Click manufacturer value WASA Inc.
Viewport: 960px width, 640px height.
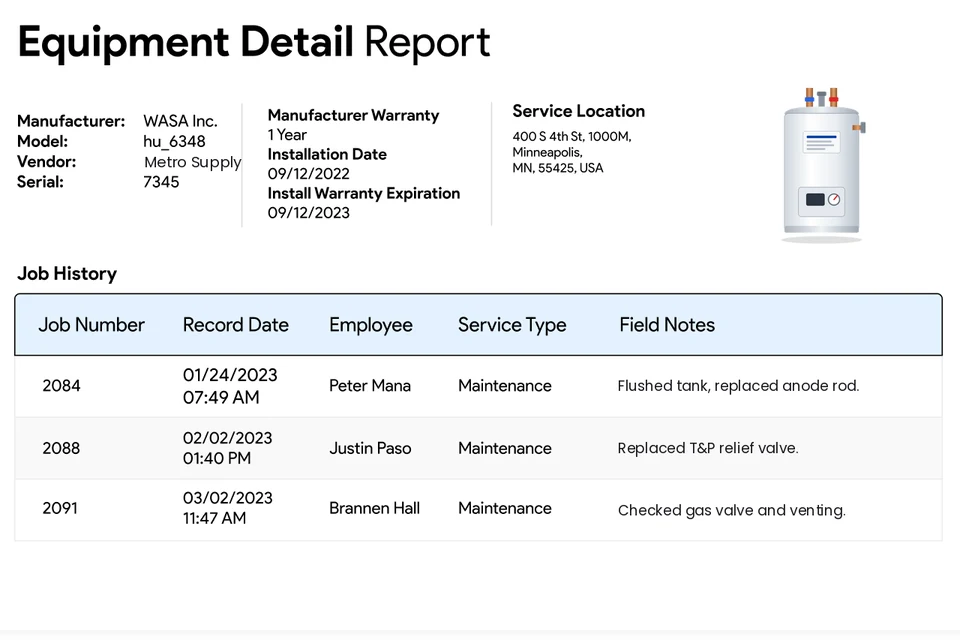(181, 121)
